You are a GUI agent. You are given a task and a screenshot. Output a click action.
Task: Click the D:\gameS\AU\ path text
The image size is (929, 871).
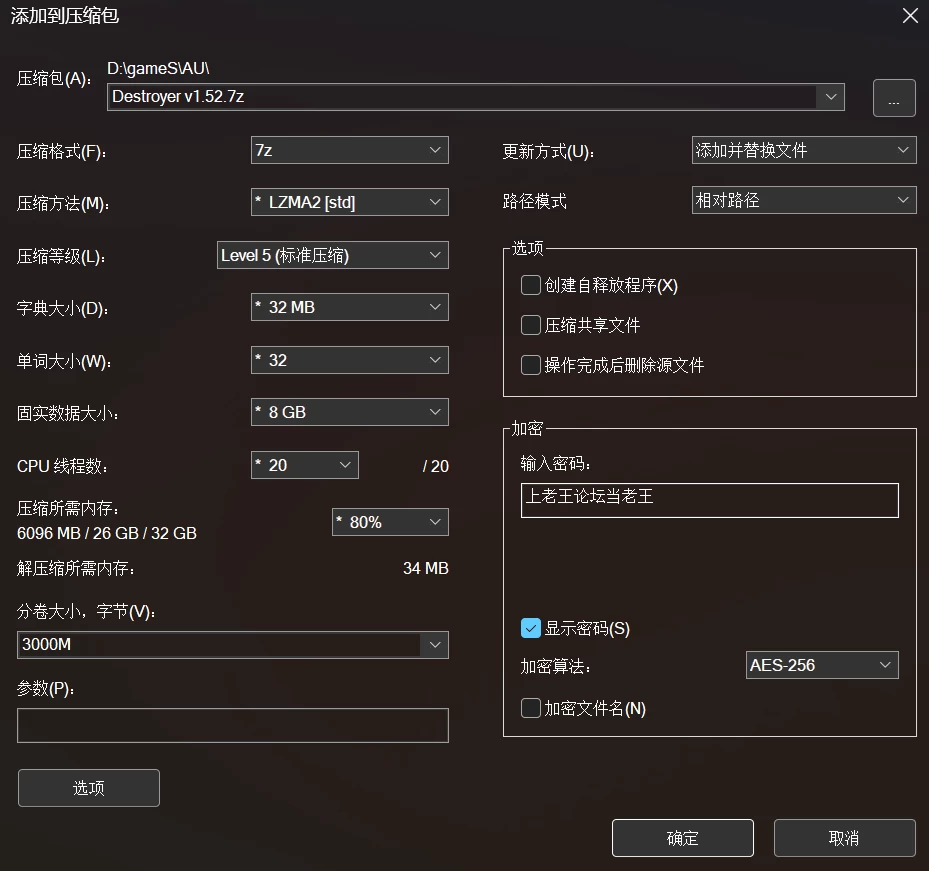point(158,68)
